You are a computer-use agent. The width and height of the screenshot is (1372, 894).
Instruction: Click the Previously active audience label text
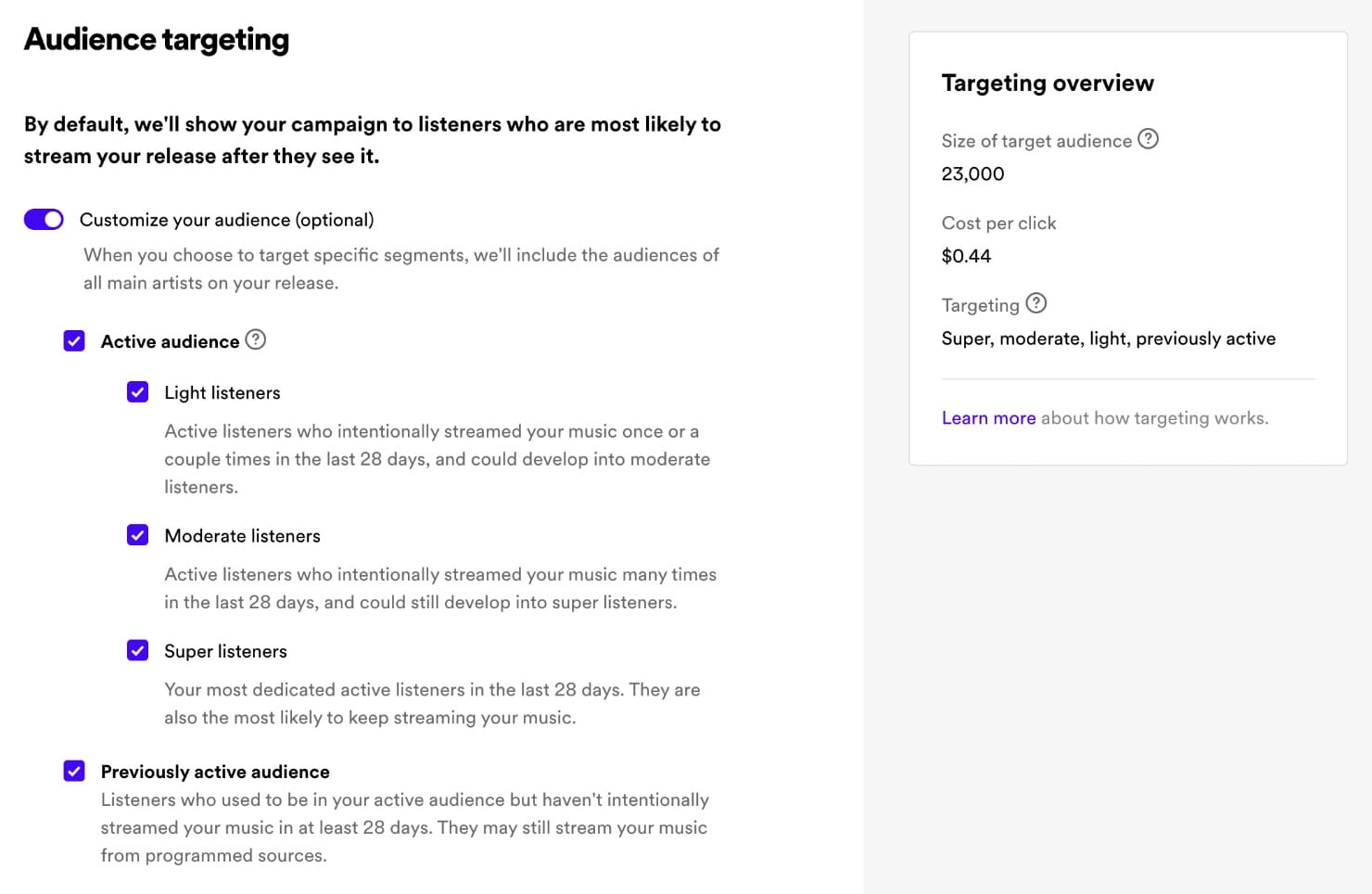[215, 772]
